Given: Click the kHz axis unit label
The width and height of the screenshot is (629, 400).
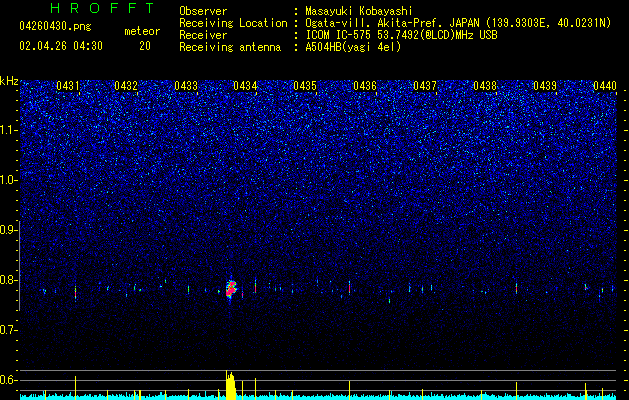Looking at the screenshot, I should tap(9, 81).
